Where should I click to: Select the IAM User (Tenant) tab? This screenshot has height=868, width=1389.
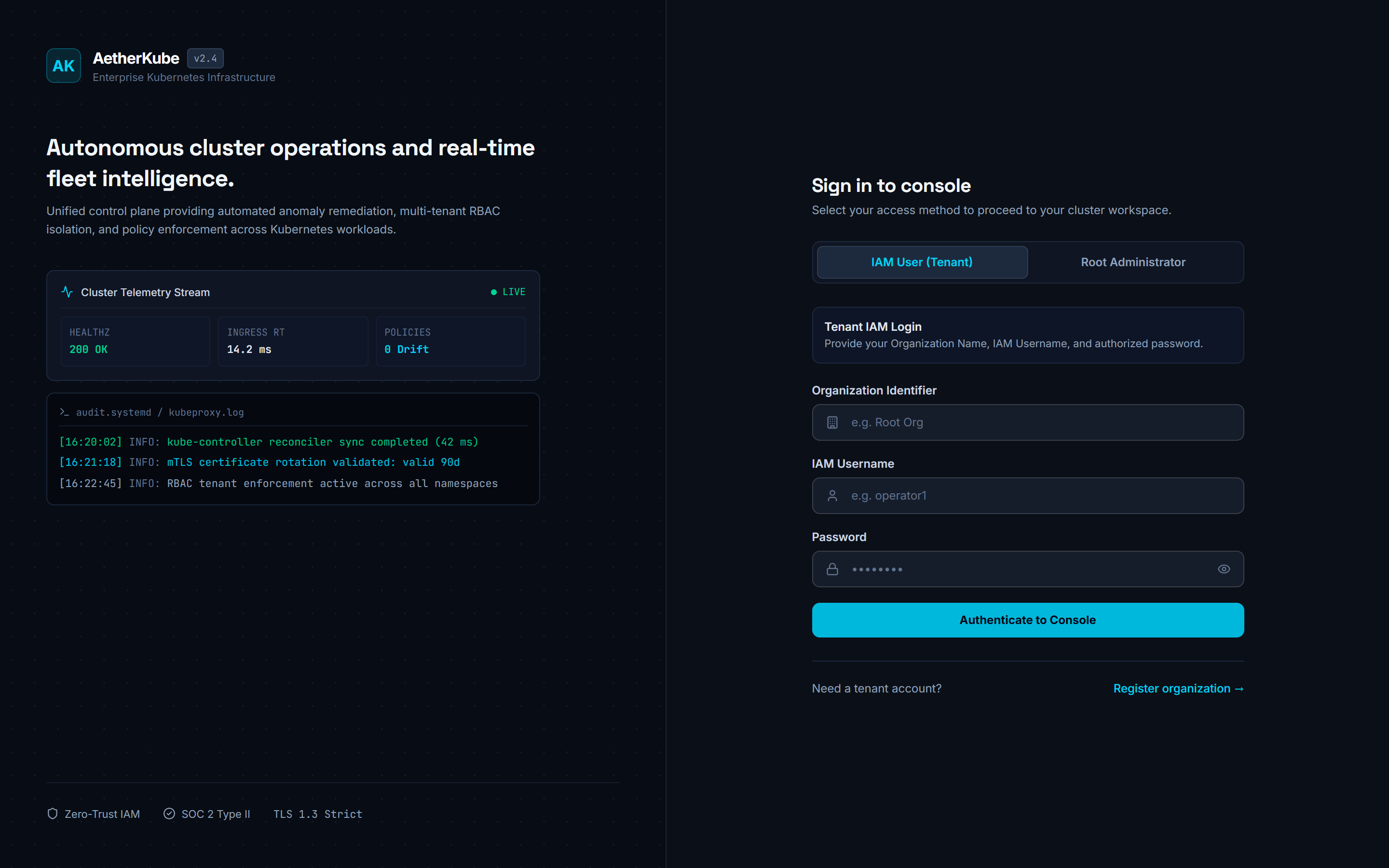point(922,262)
